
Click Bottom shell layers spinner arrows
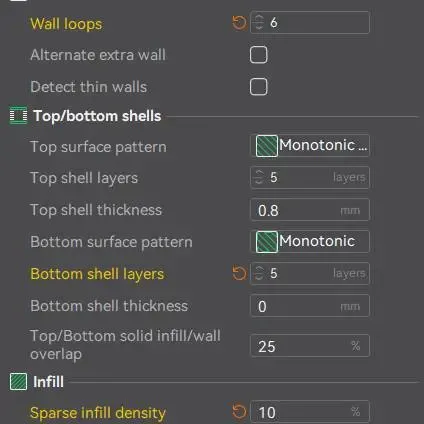click(x=259, y=273)
